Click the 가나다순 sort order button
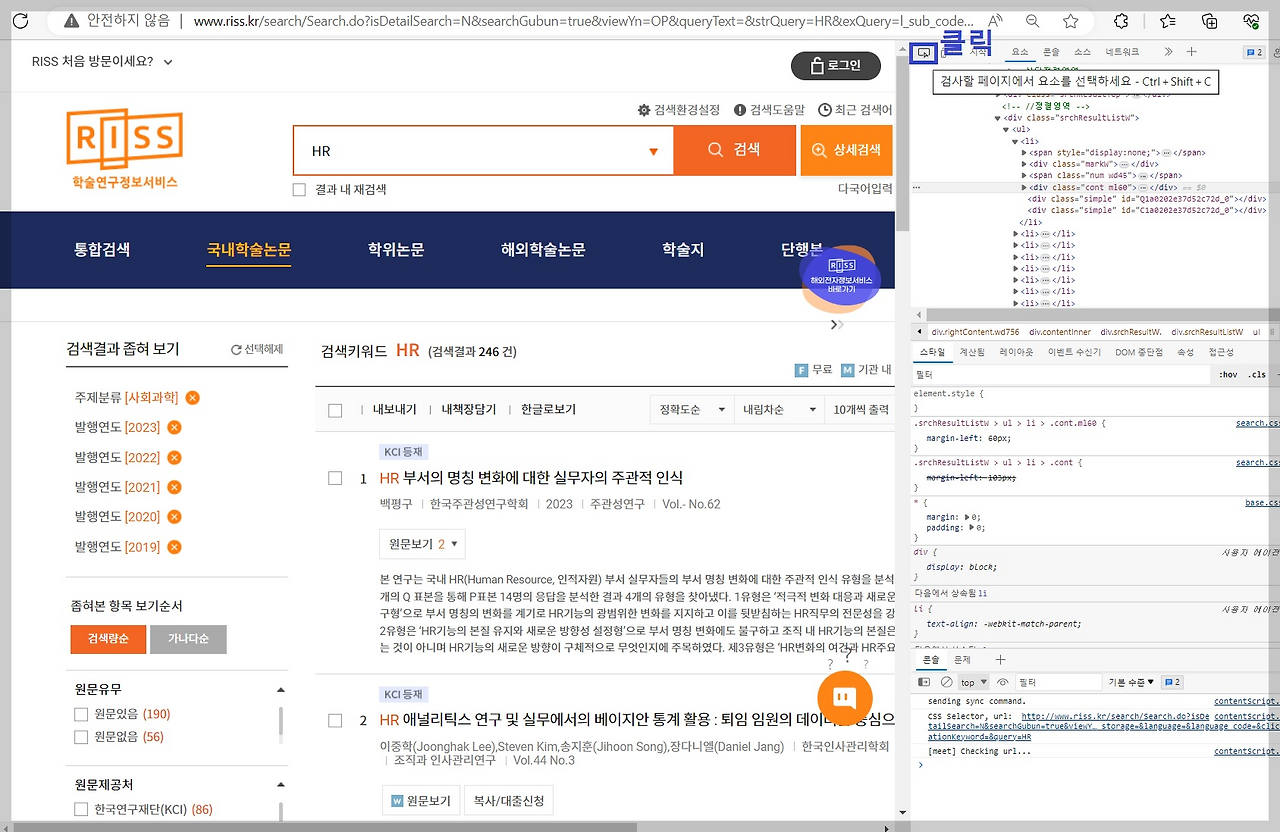1280x832 pixels. 188,639
